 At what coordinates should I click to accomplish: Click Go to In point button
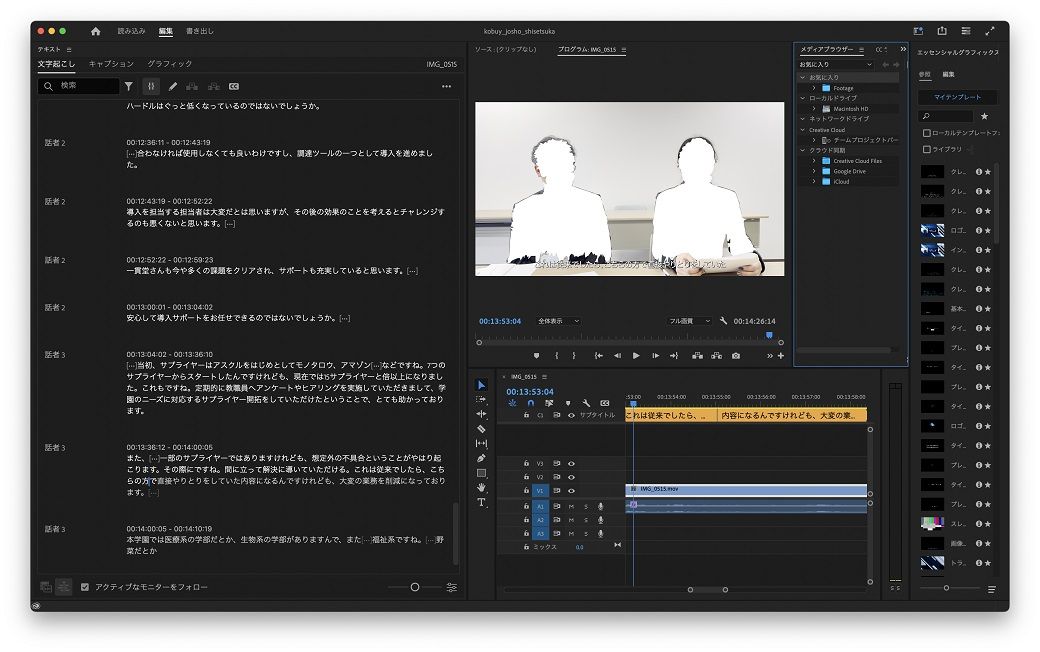pyautogui.click(x=598, y=356)
